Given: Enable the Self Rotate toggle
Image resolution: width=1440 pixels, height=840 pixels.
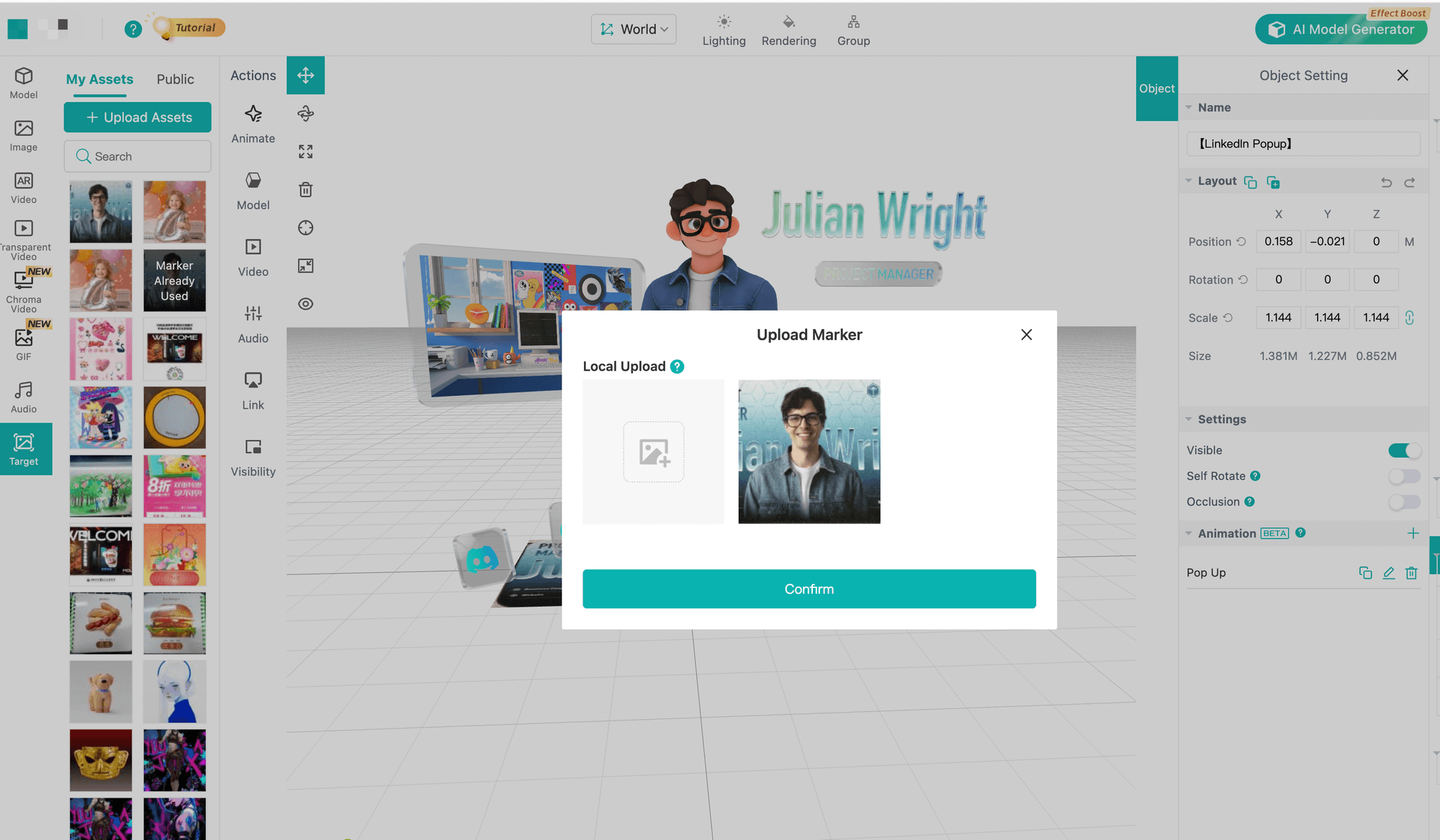Looking at the screenshot, I should [1405, 476].
